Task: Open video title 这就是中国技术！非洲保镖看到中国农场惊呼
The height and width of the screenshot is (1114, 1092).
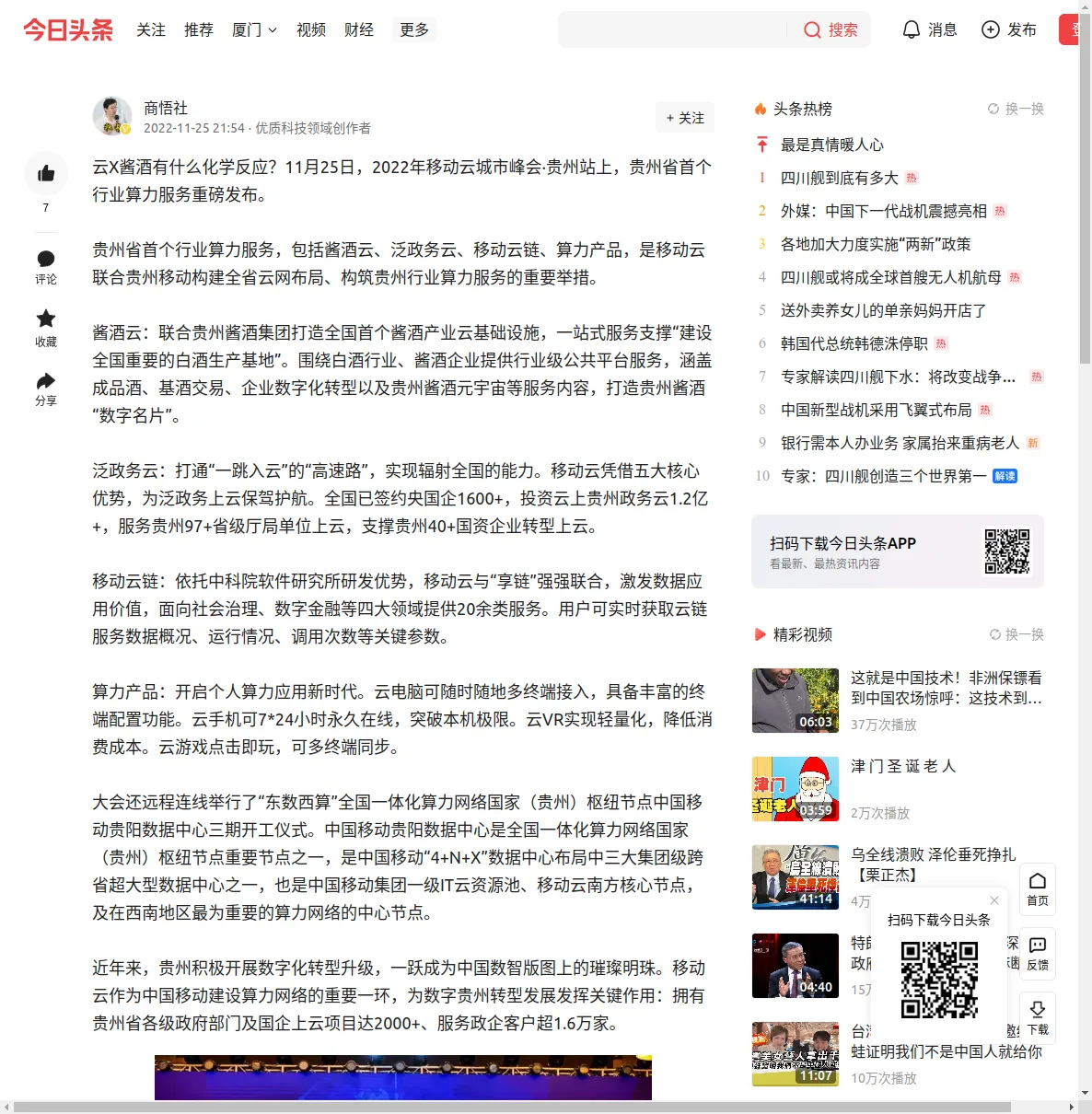Action: tap(947, 688)
